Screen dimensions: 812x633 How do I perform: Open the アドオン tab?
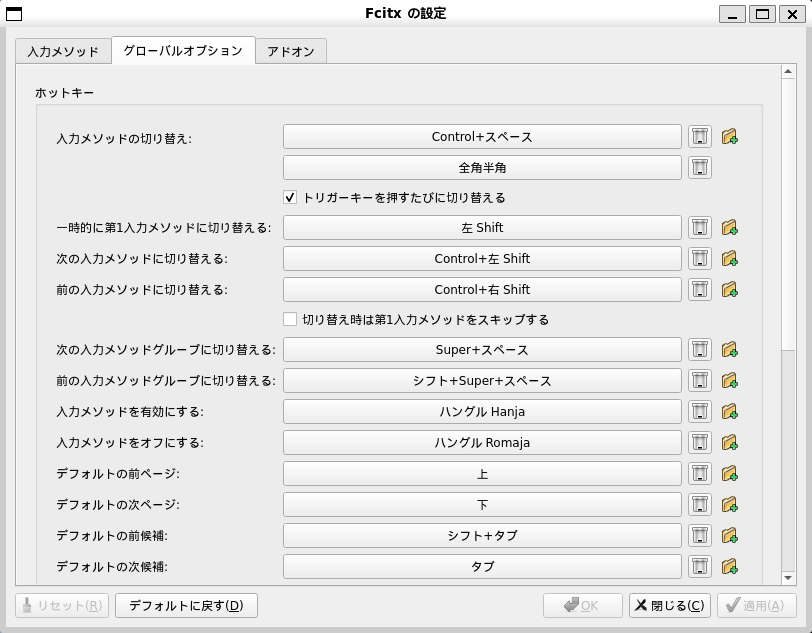291,51
